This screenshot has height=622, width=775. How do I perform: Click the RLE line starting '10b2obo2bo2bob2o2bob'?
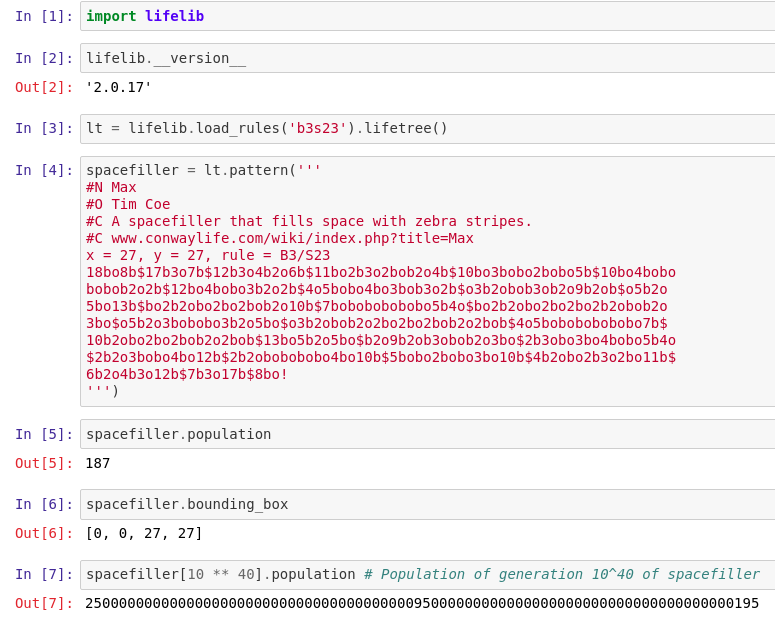[x=381, y=340]
